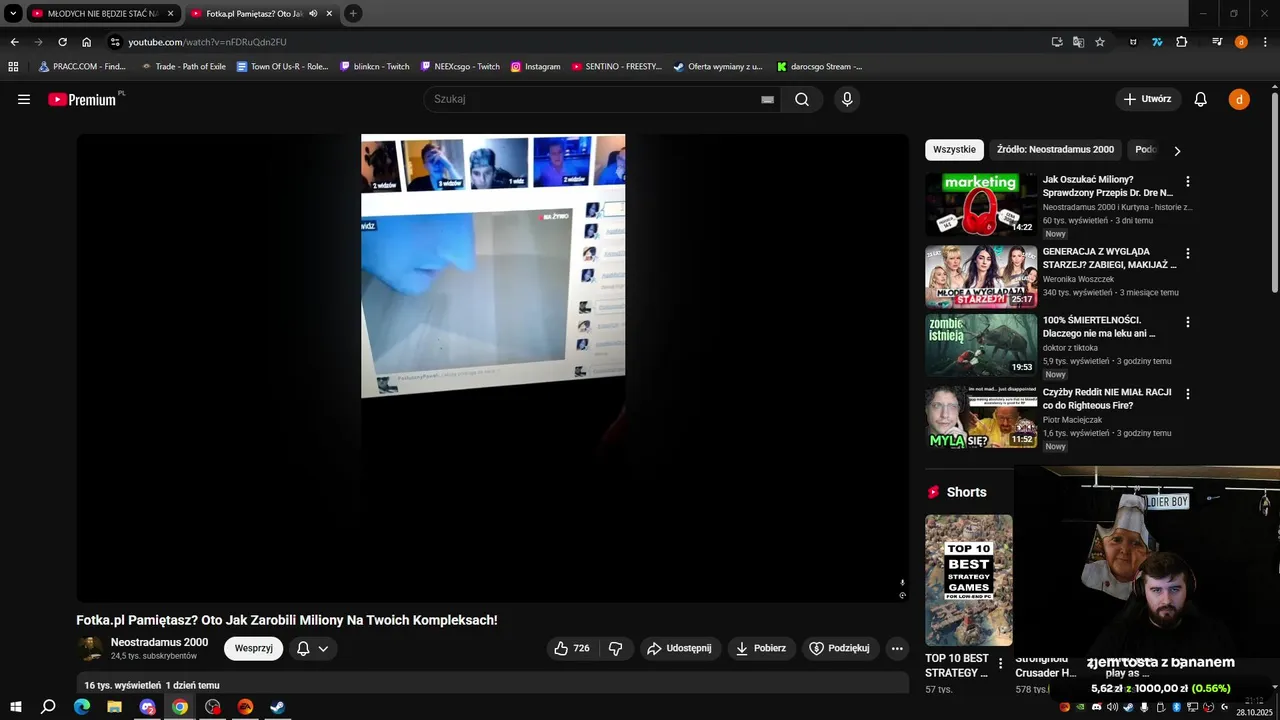Select the Fotka.pl Pamiętasz tab

pos(253,14)
